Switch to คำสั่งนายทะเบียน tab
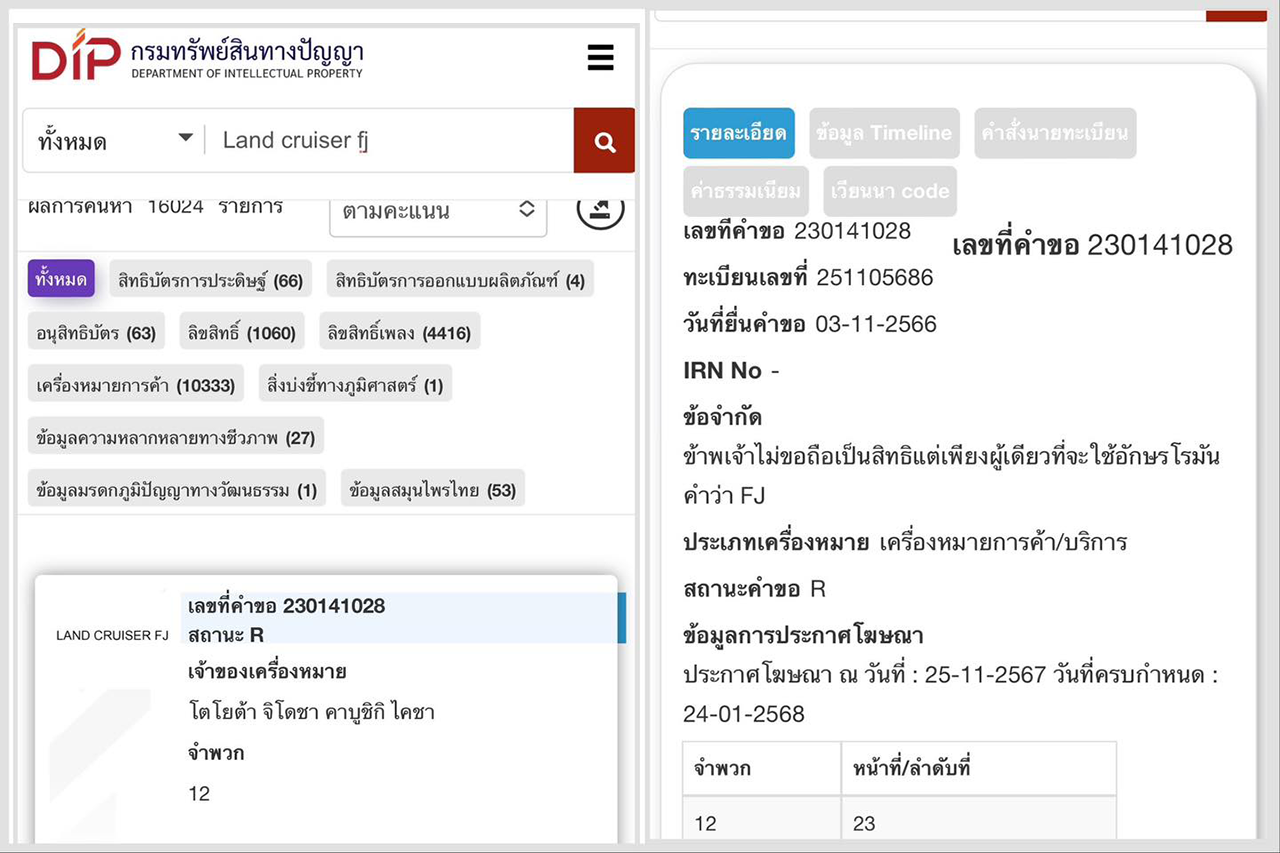The width and height of the screenshot is (1280, 853). (x=1055, y=133)
